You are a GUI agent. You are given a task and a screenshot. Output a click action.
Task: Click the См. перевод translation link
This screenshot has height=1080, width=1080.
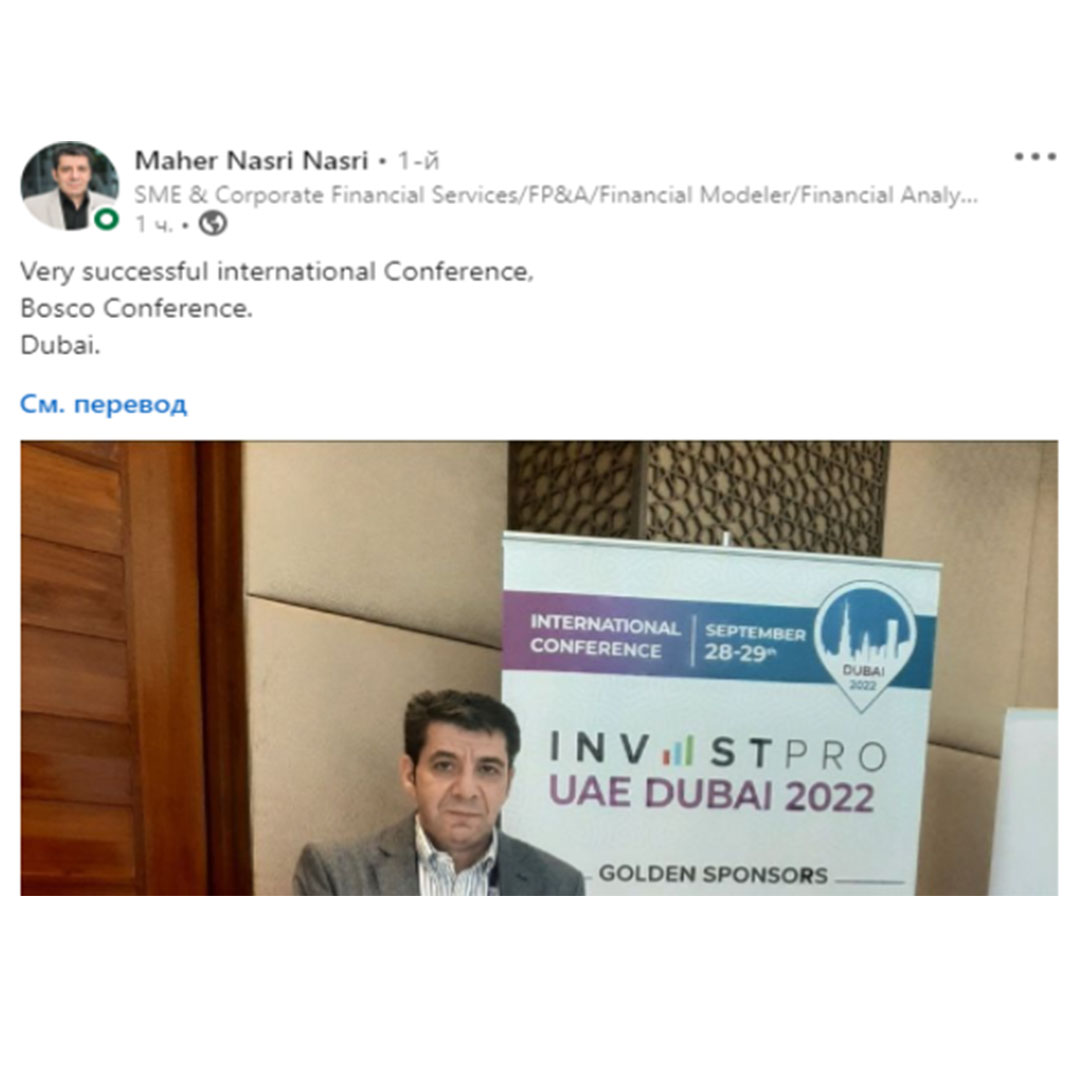pos(103,404)
